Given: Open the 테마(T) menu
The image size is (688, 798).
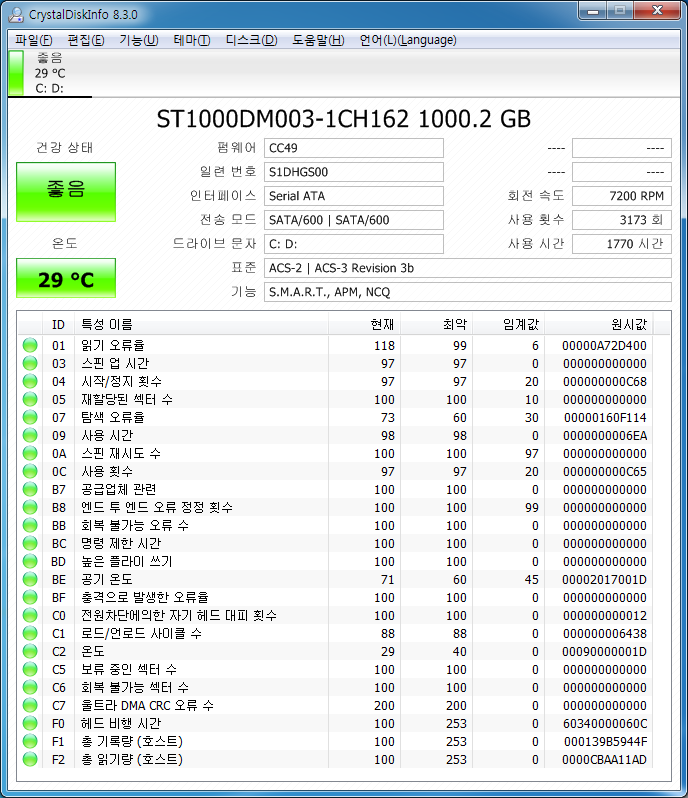Looking at the screenshot, I should coord(191,40).
